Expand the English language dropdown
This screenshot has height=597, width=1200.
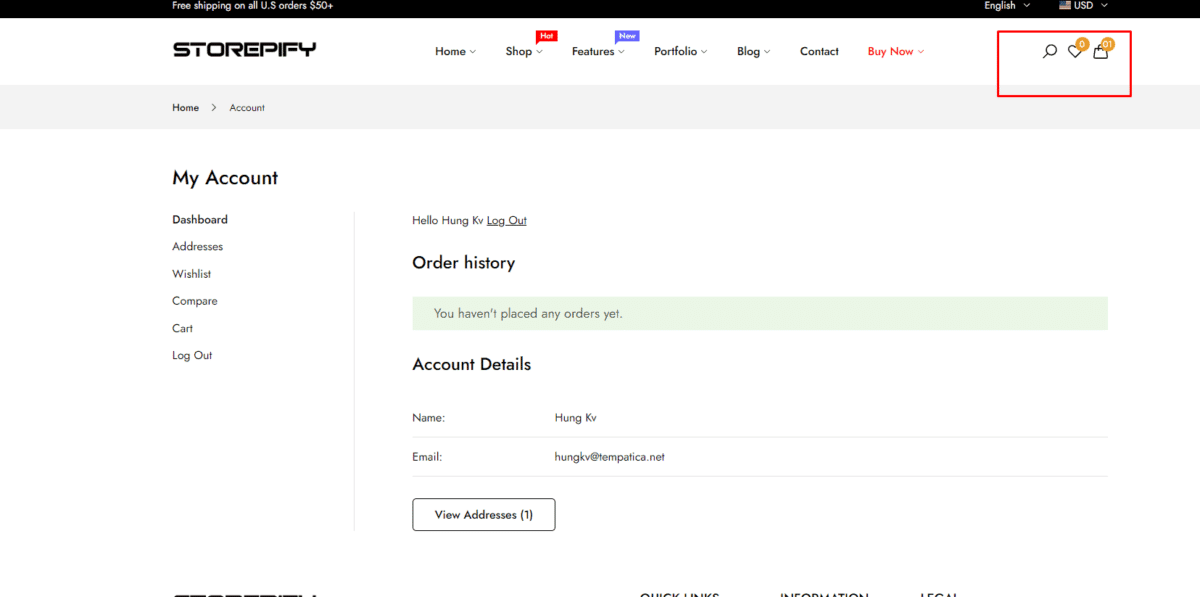1006,5
